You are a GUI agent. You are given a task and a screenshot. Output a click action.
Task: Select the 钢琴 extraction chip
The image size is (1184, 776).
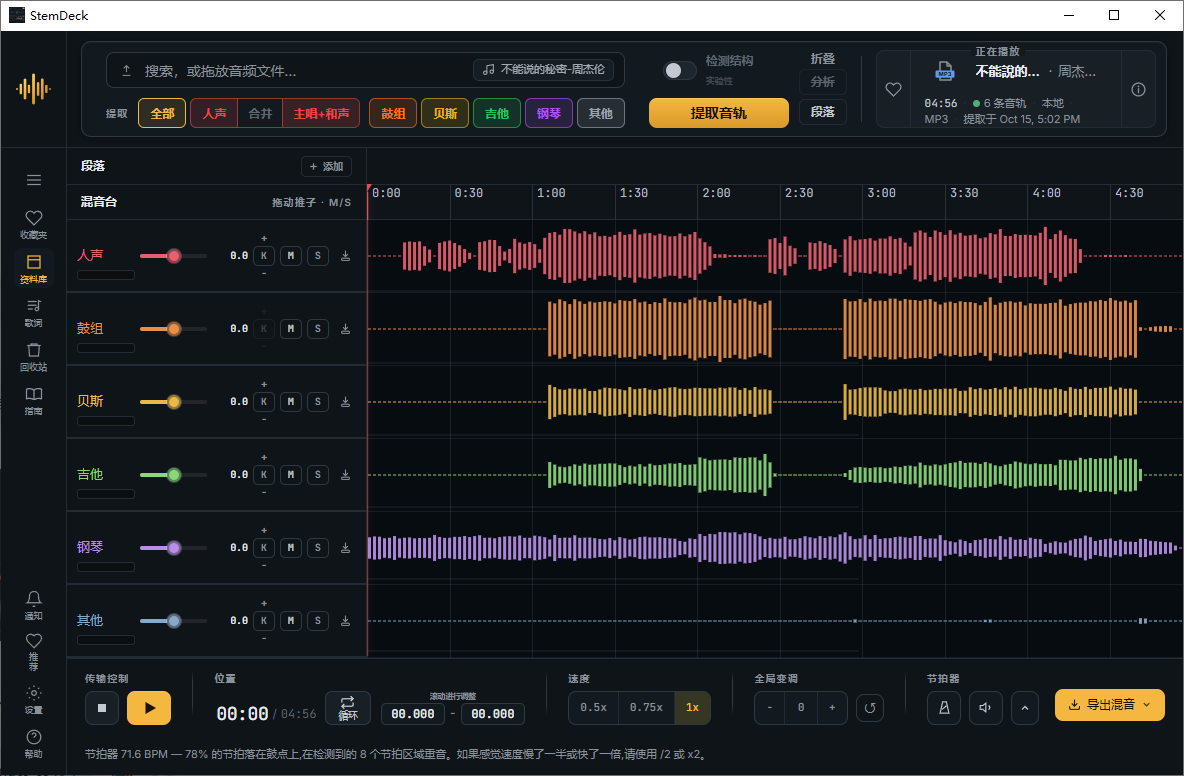pyautogui.click(x=549, y=113)
